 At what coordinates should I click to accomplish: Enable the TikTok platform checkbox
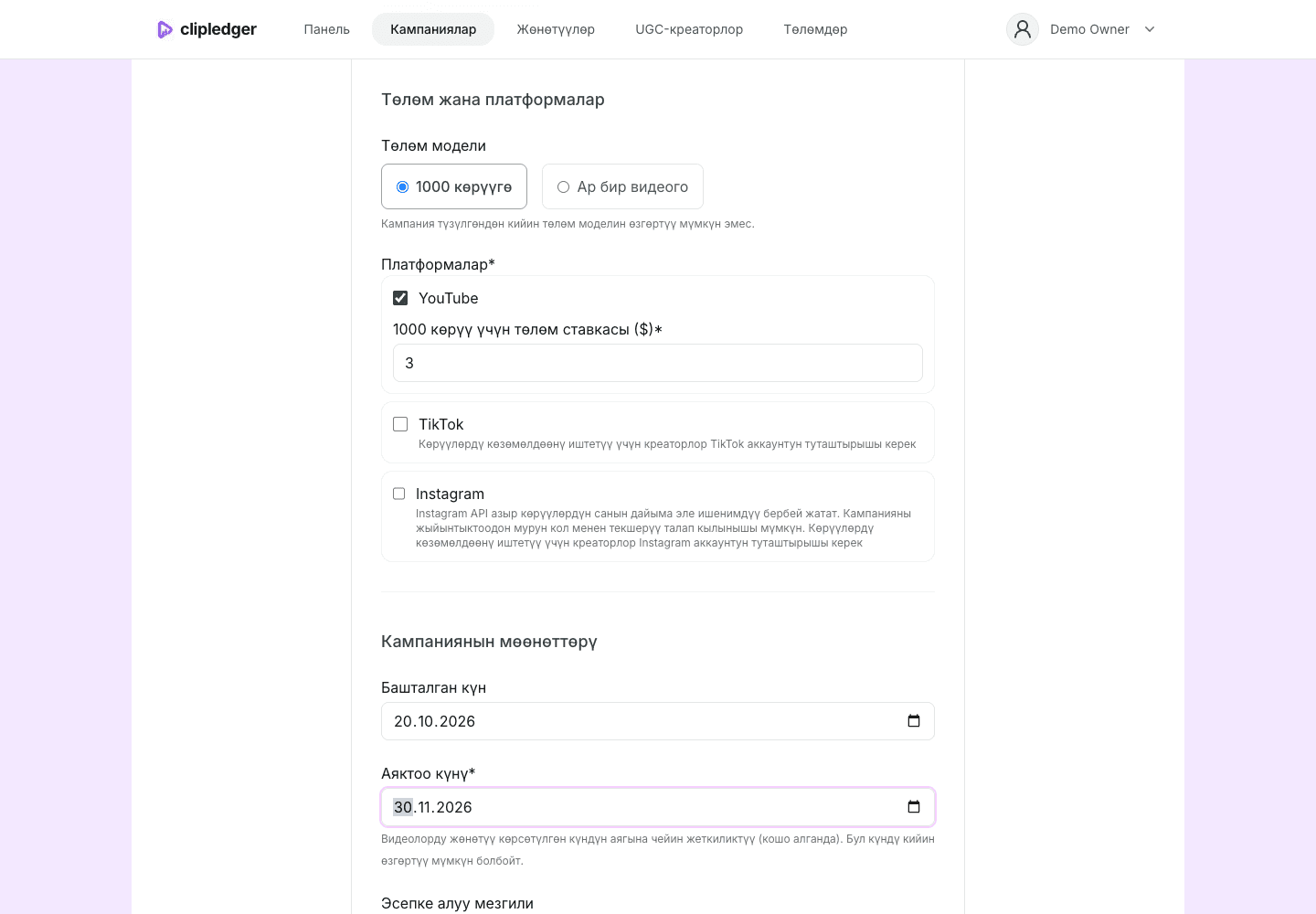(x=400, y=424)
